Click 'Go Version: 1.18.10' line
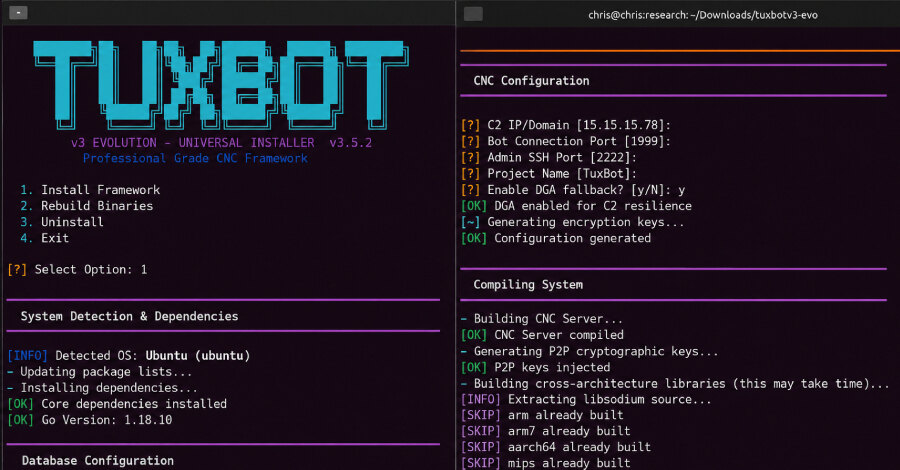This screenshot has height=470, width=900. point(90,420)
